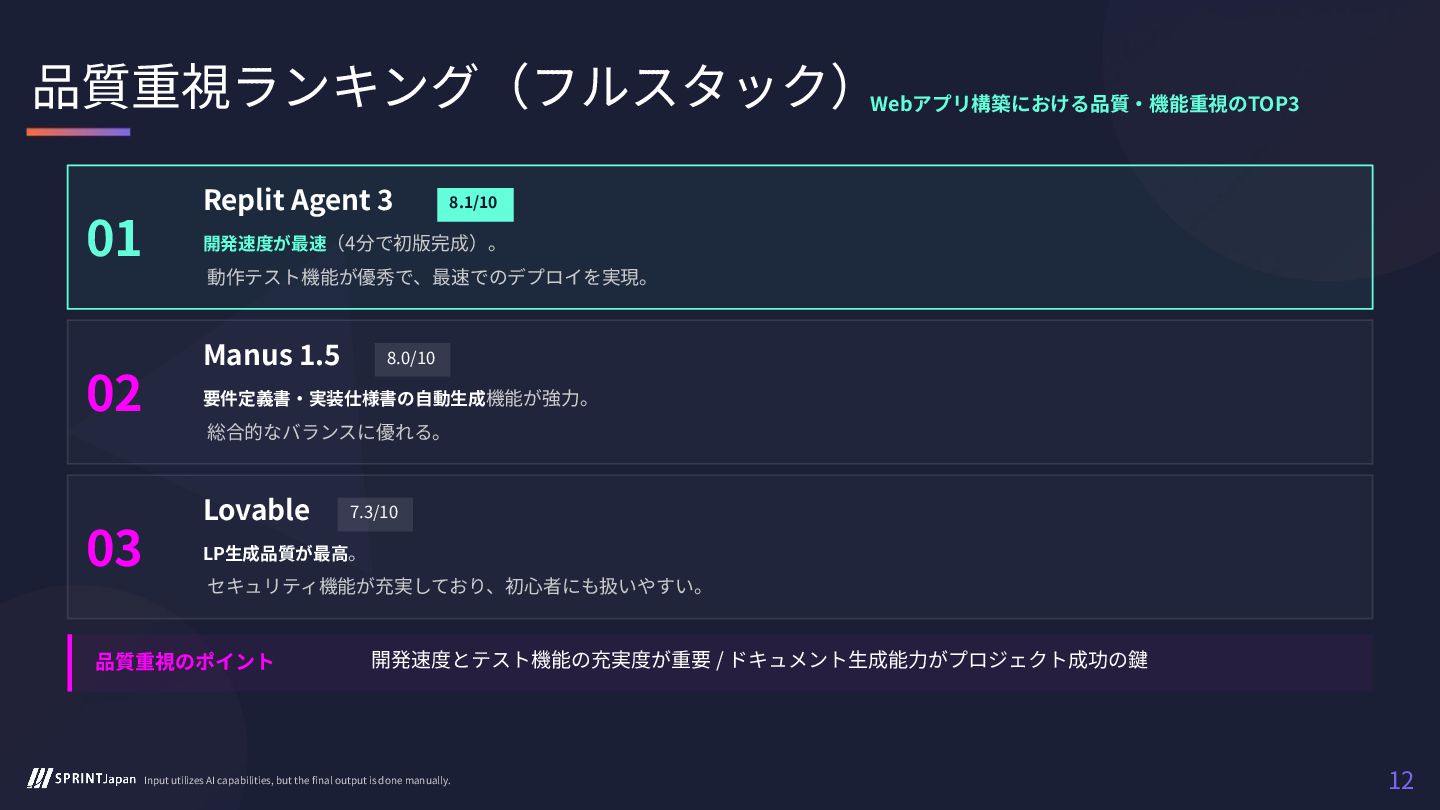Click the text LP生成品質が最高。
This screenshot has height=810, width=1440.
pyautogui.click(x=281, y=554)
